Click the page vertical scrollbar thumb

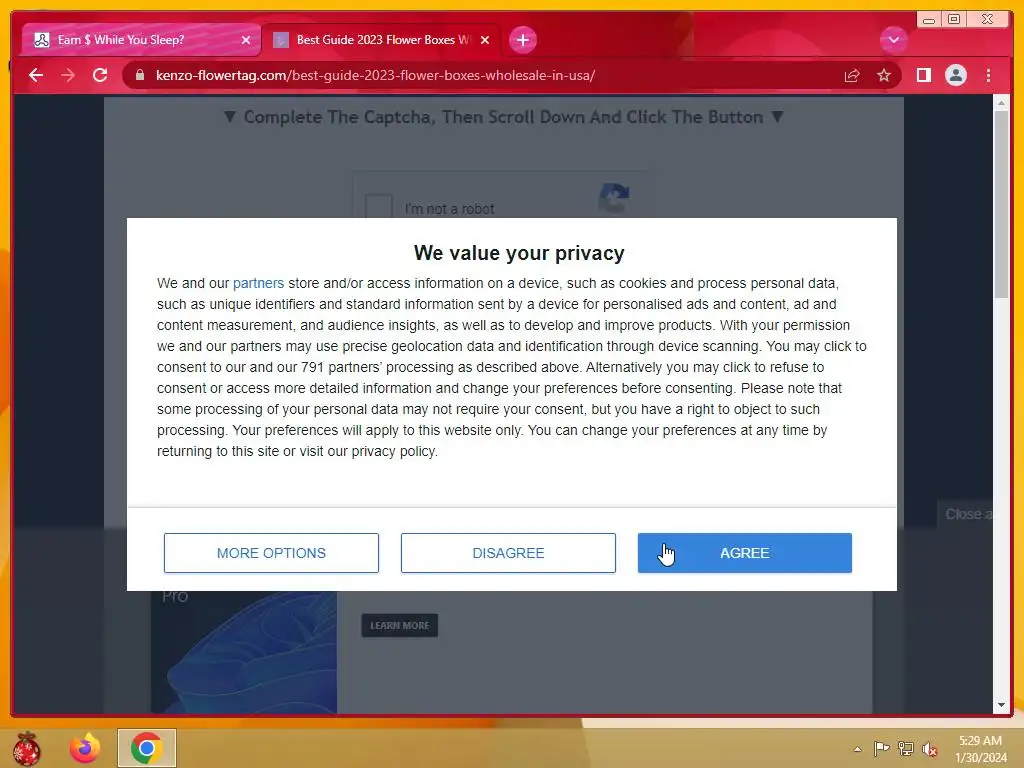[1001, 204]
